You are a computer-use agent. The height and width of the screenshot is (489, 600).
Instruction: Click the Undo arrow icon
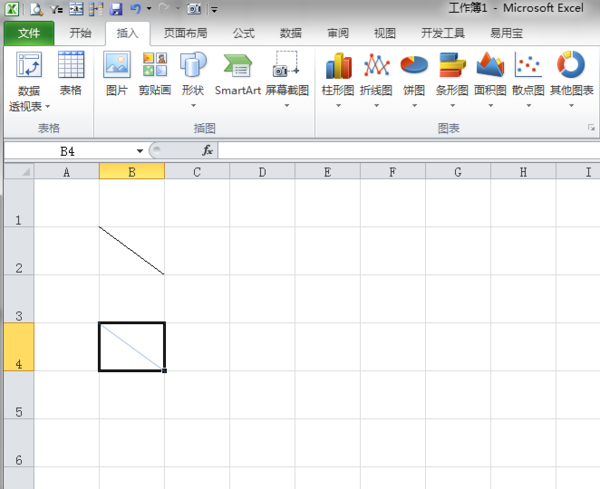134,9
